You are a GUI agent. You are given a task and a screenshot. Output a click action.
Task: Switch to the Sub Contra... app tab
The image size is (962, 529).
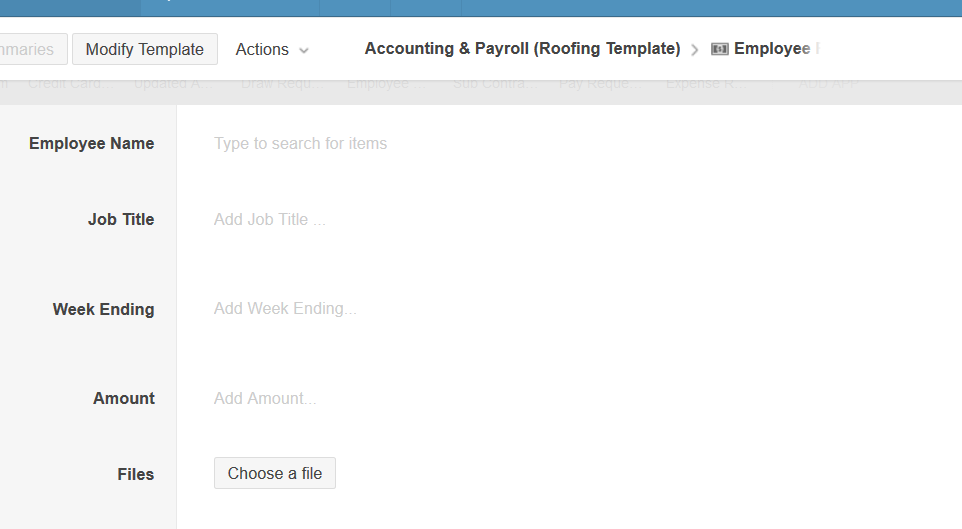pos(490,84)
